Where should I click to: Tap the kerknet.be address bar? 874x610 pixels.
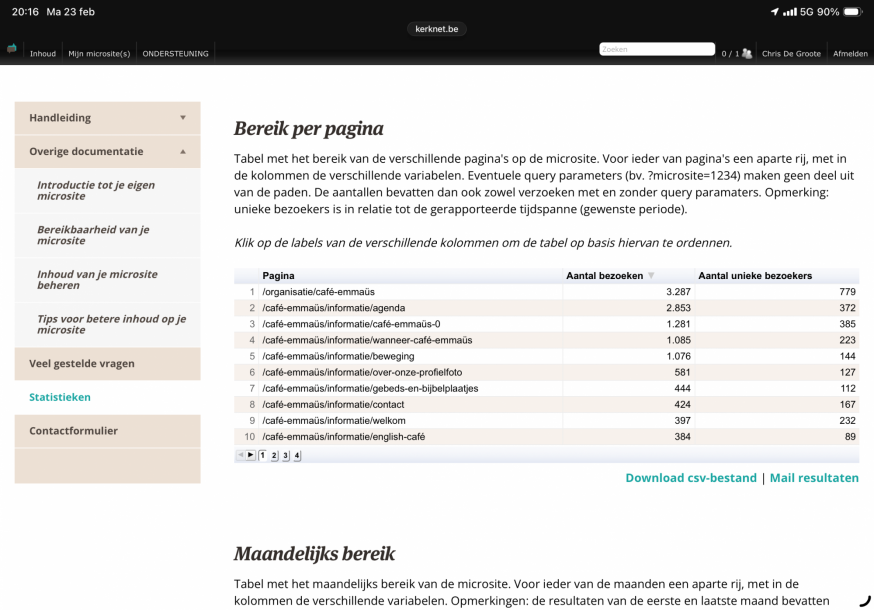pos(437,29)
